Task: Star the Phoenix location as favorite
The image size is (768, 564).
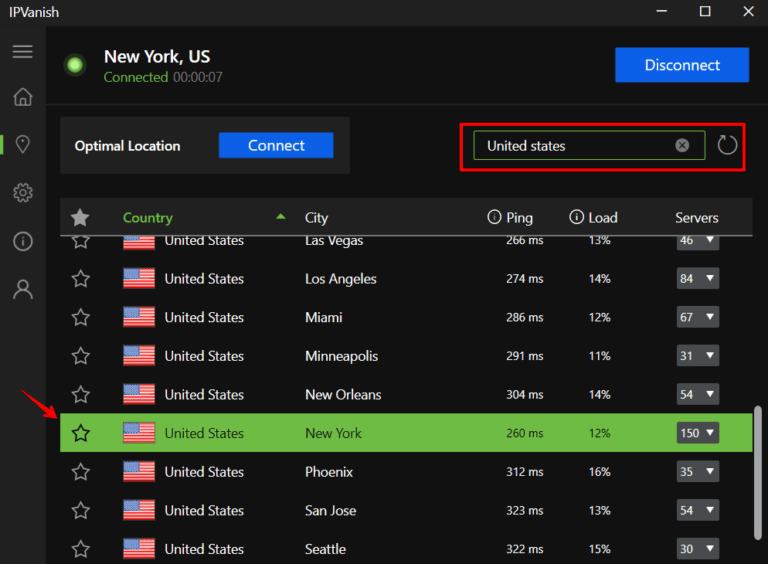Action: (81, 471)
